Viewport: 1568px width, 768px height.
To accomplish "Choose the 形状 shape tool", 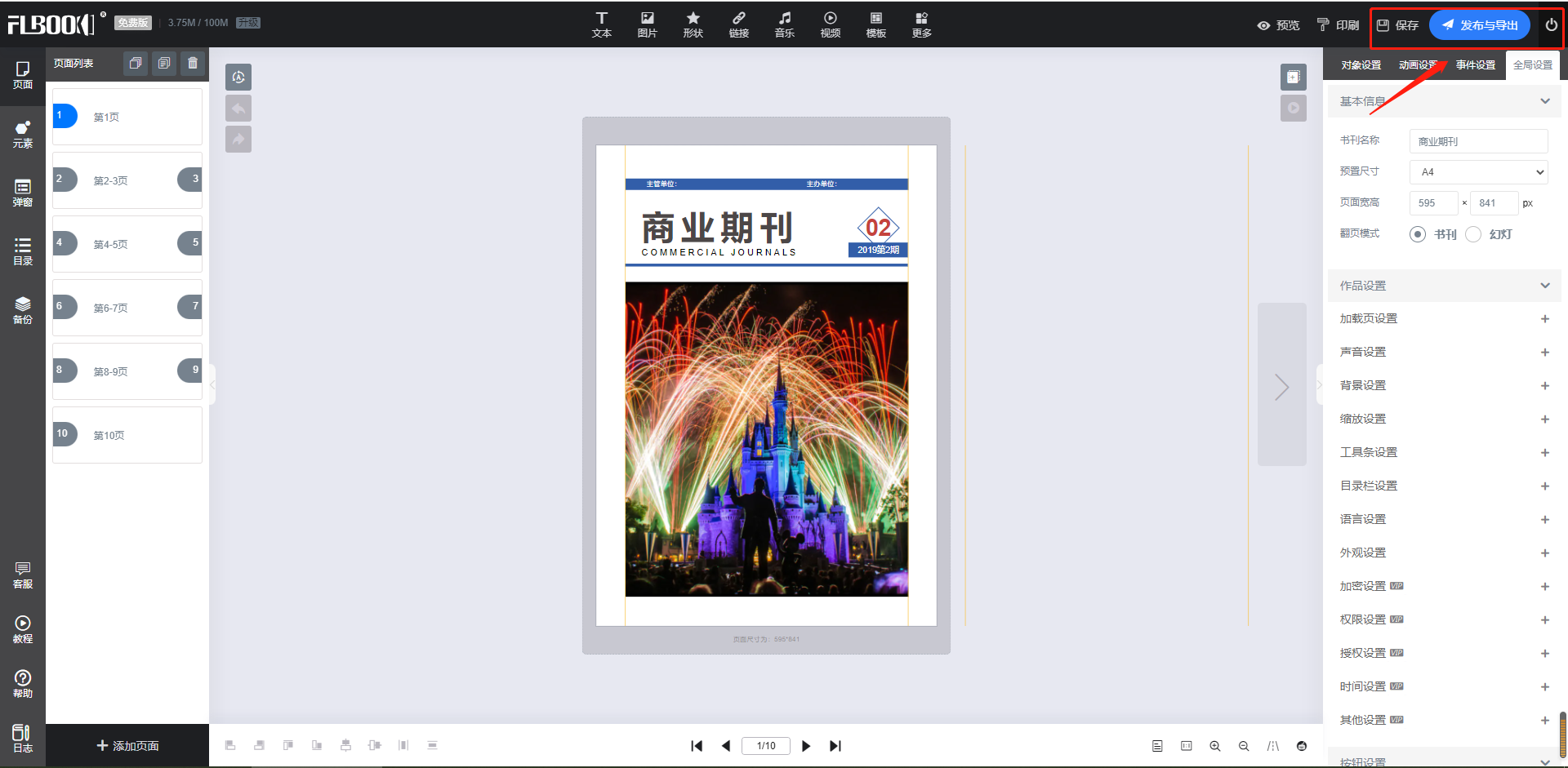I will [x=693, y=24].
